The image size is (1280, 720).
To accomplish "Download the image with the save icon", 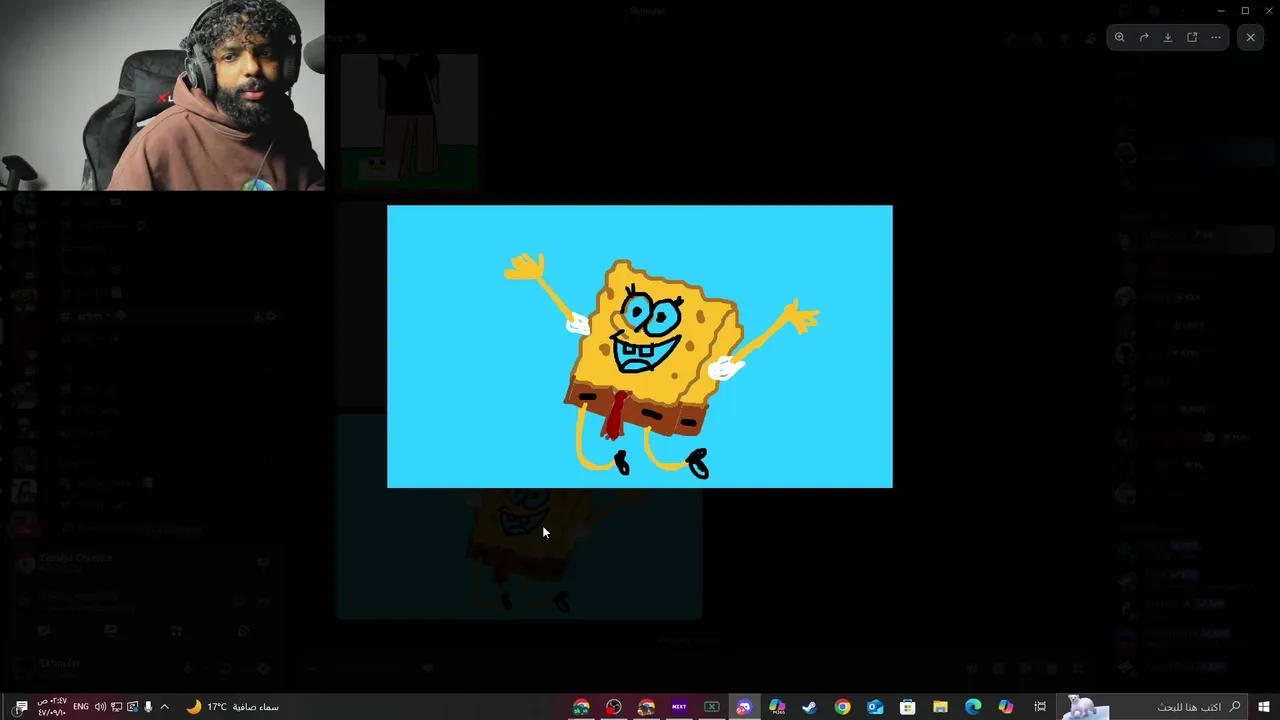I will pyautogui.click(x=1168, y=37).
